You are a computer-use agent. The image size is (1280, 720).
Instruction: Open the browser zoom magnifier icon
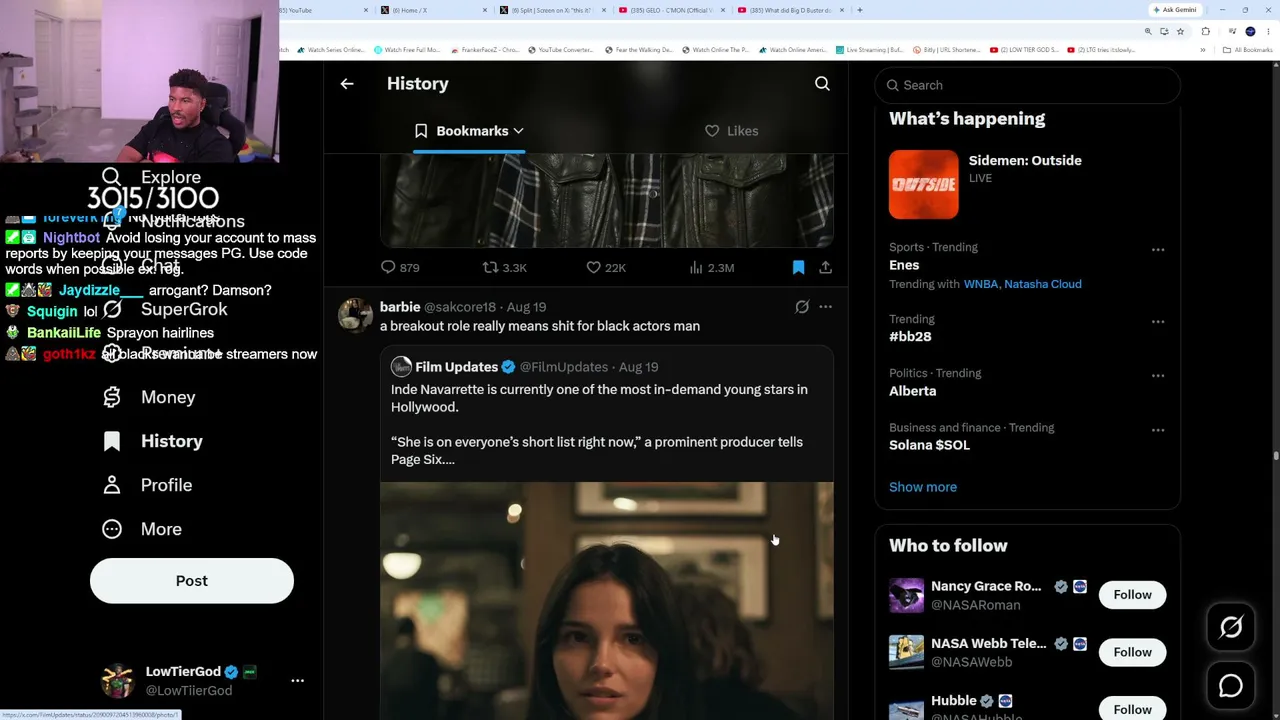(1148, 31)
